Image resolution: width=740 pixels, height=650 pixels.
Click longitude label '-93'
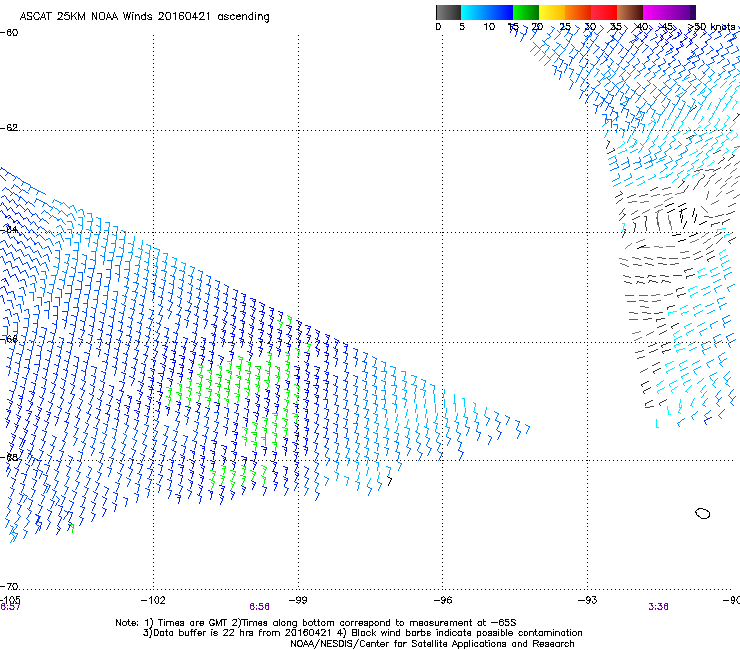[588, 600]
